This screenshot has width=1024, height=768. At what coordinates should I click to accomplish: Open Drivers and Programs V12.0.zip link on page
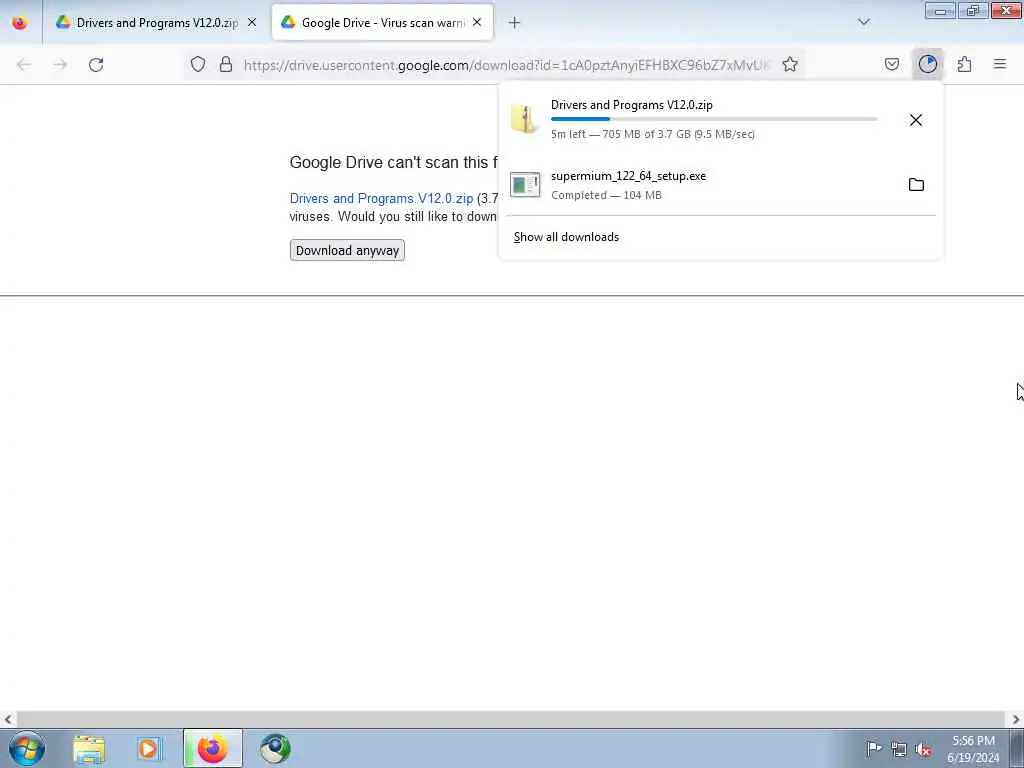pos(381,199)
